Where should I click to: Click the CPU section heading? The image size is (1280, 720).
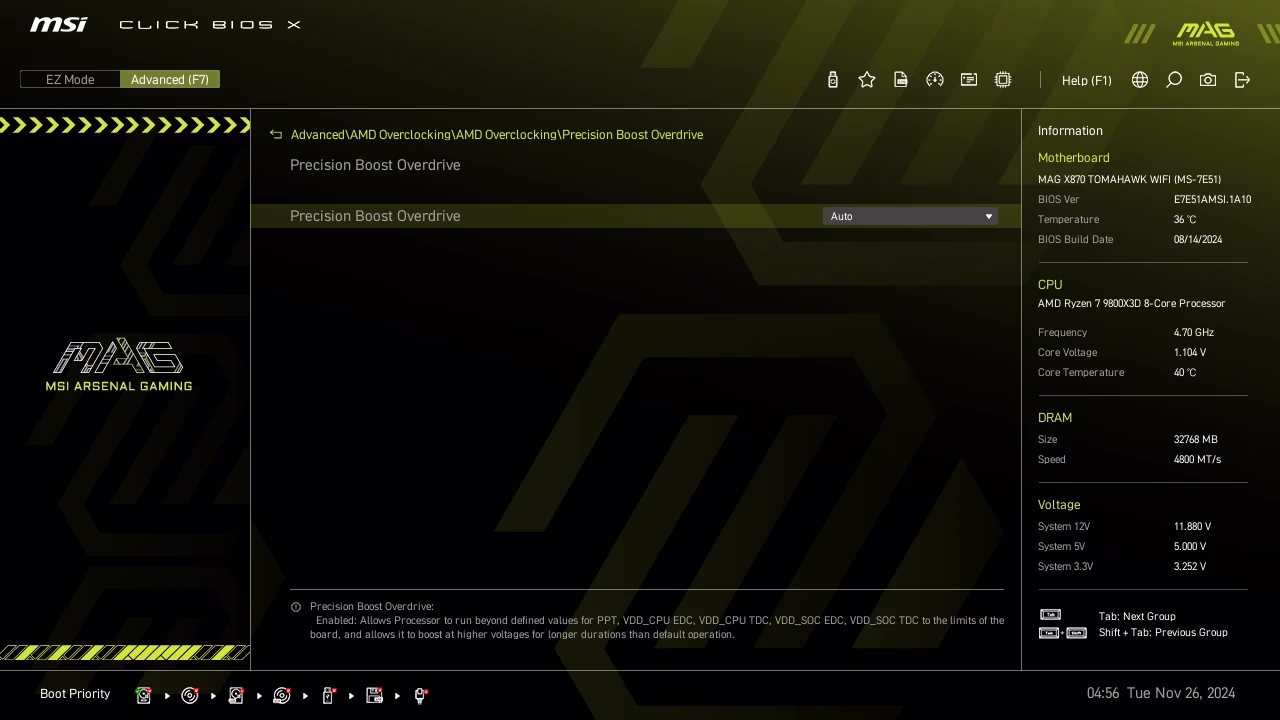1050,285
